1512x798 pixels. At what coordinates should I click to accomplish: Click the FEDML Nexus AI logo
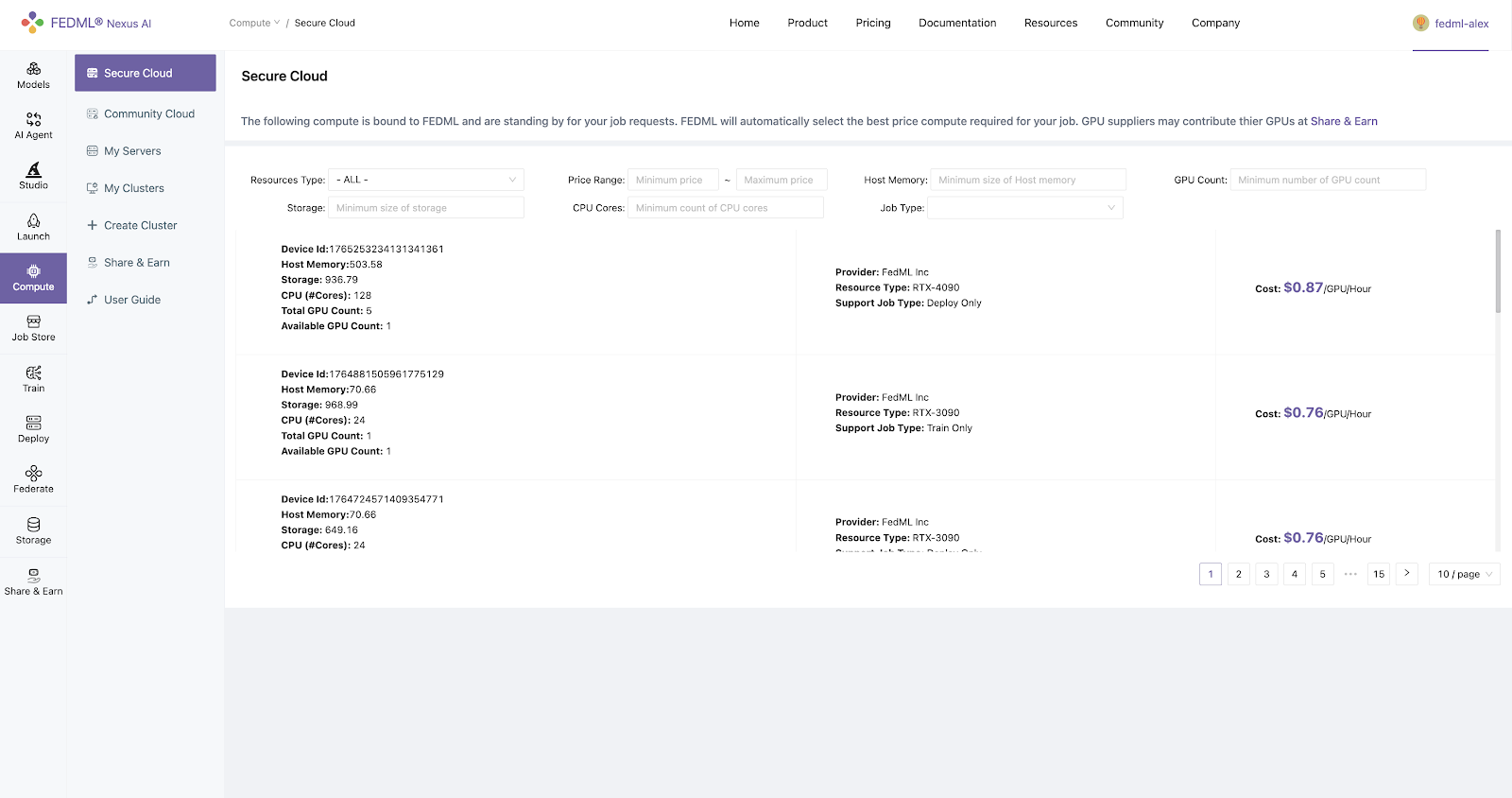click(86, 23)
